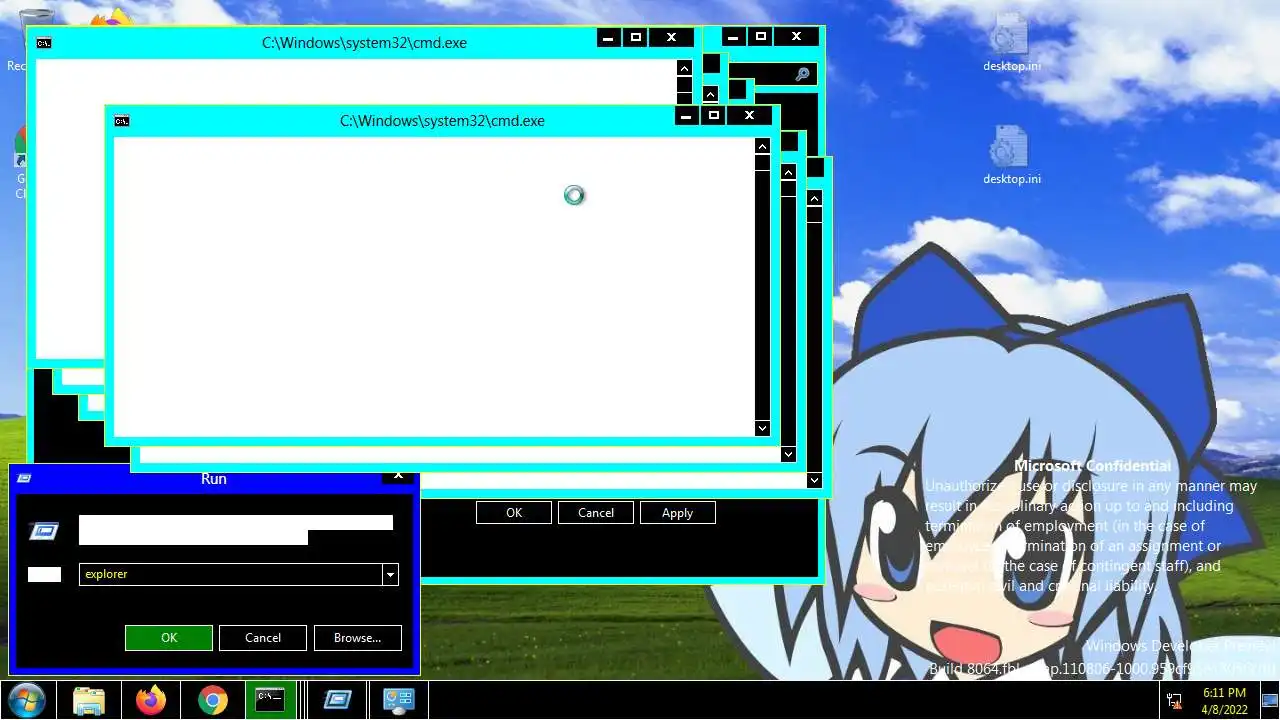Close the front cmd.exe window
1280x720 pixels.
749,117
